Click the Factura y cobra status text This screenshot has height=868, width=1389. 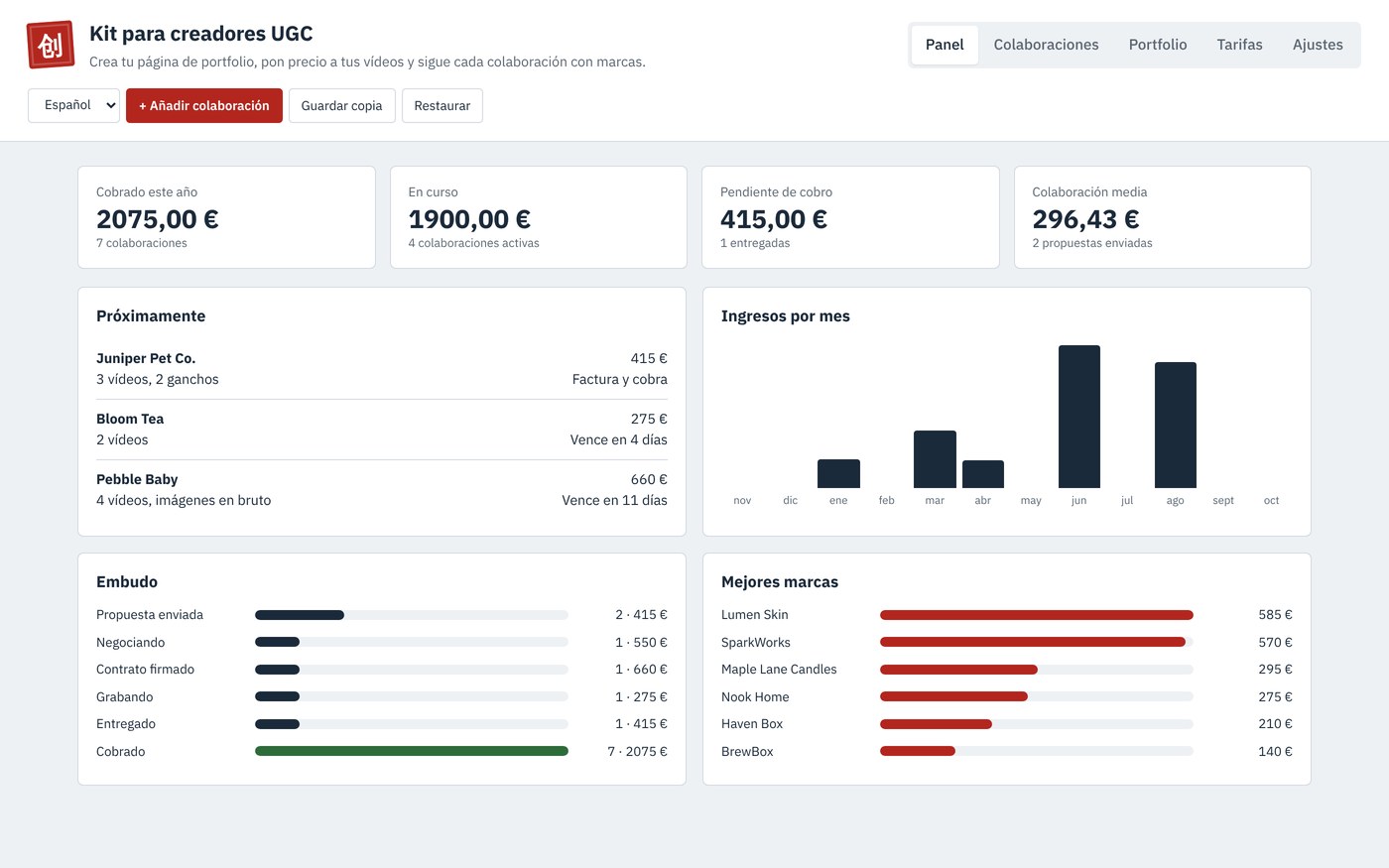click(620, 379)
